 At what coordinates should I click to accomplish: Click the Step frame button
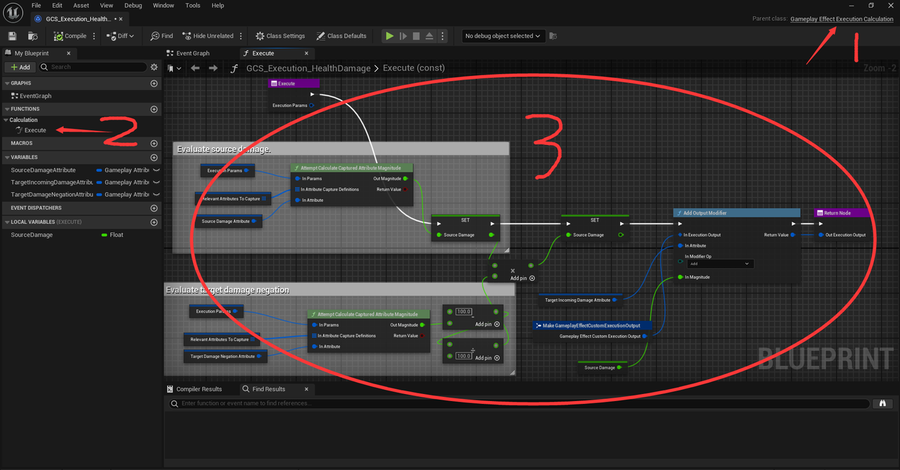pos(403,36)
